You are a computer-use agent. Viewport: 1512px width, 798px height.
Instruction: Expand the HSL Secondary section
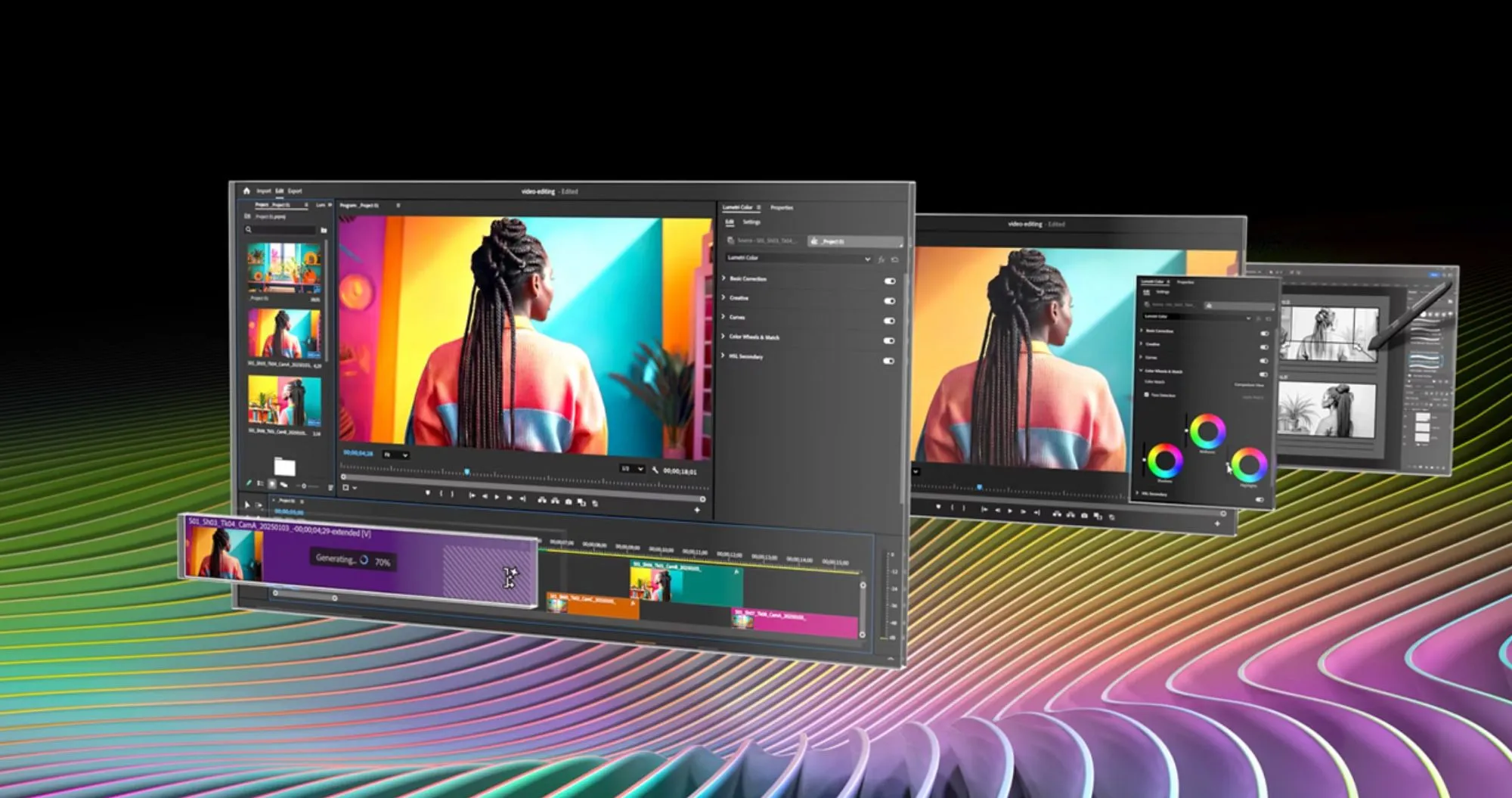click(723, 356)
